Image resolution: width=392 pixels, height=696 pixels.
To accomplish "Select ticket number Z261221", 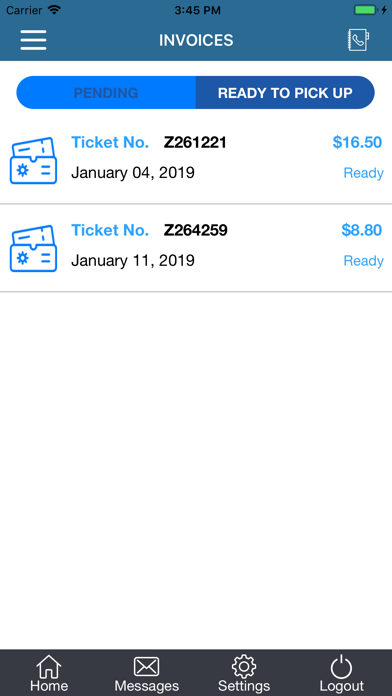I will (195, 142).
